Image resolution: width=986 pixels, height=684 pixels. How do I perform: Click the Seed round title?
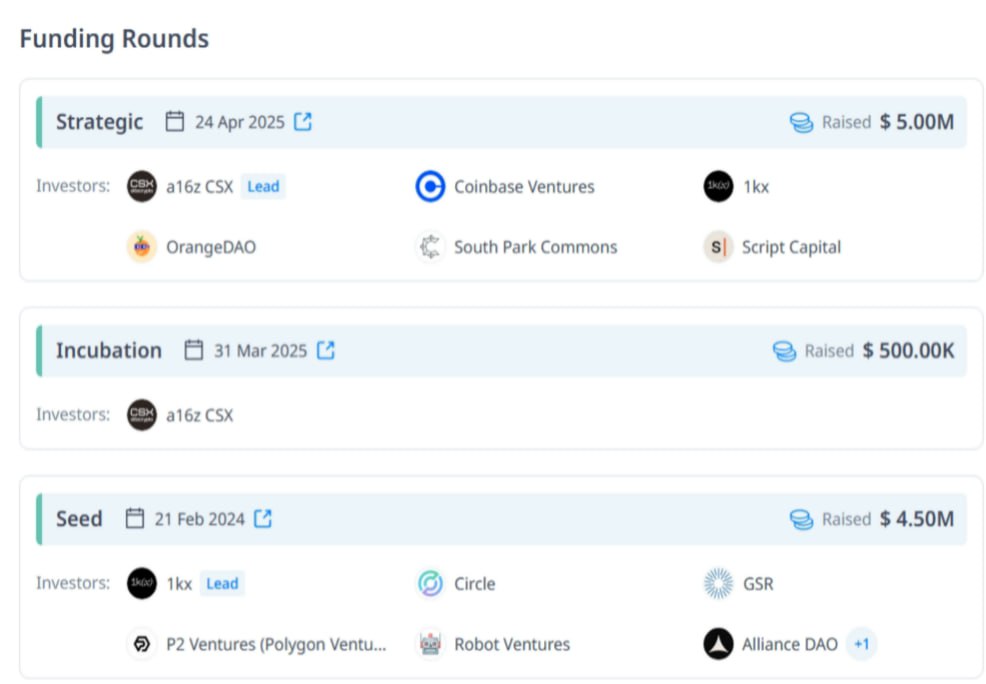click(x=79, y=519)
